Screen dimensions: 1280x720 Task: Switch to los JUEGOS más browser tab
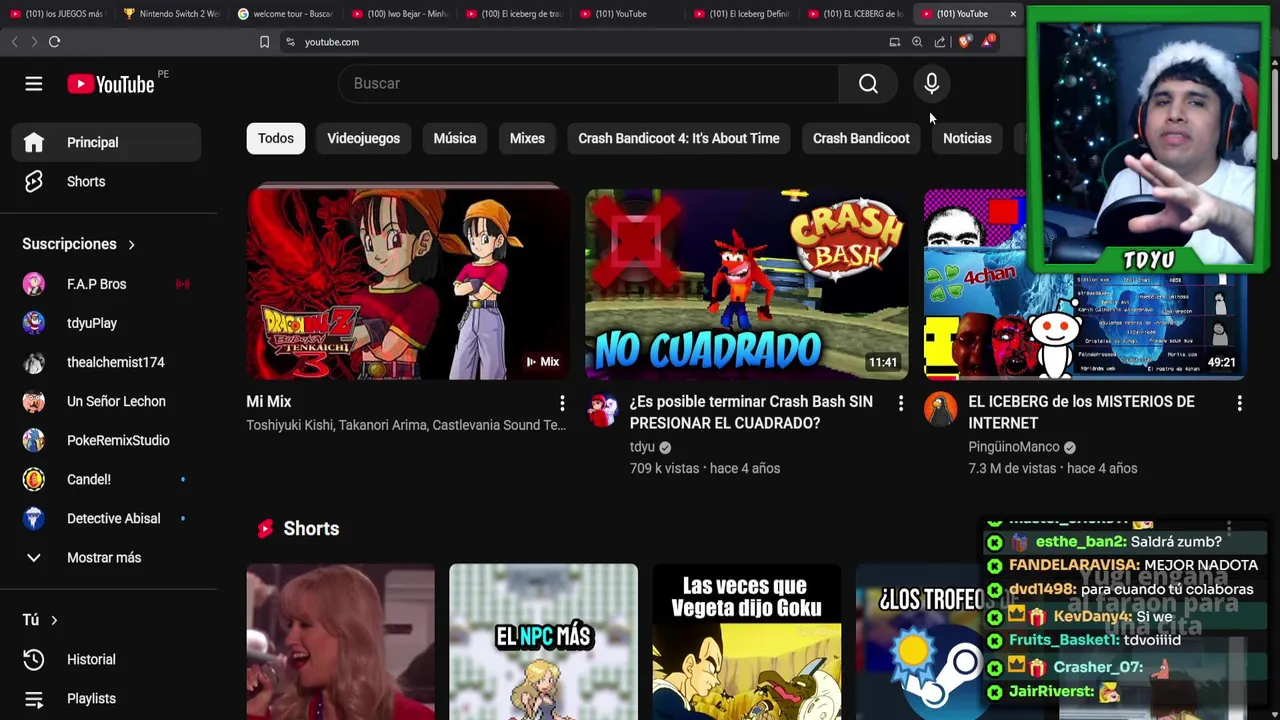[56, 14]
